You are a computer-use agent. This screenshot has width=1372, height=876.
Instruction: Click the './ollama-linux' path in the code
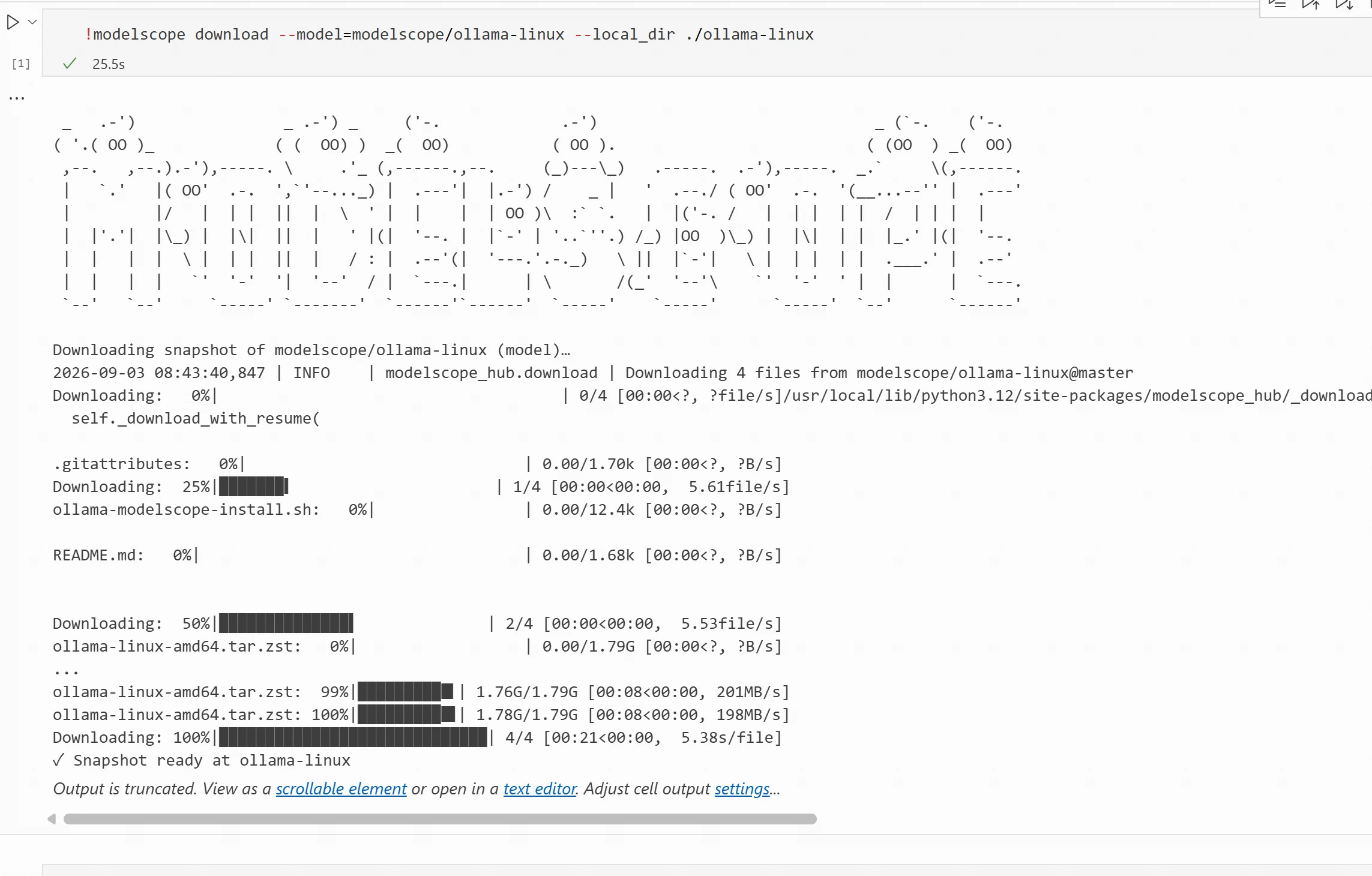tap(750, 34)
